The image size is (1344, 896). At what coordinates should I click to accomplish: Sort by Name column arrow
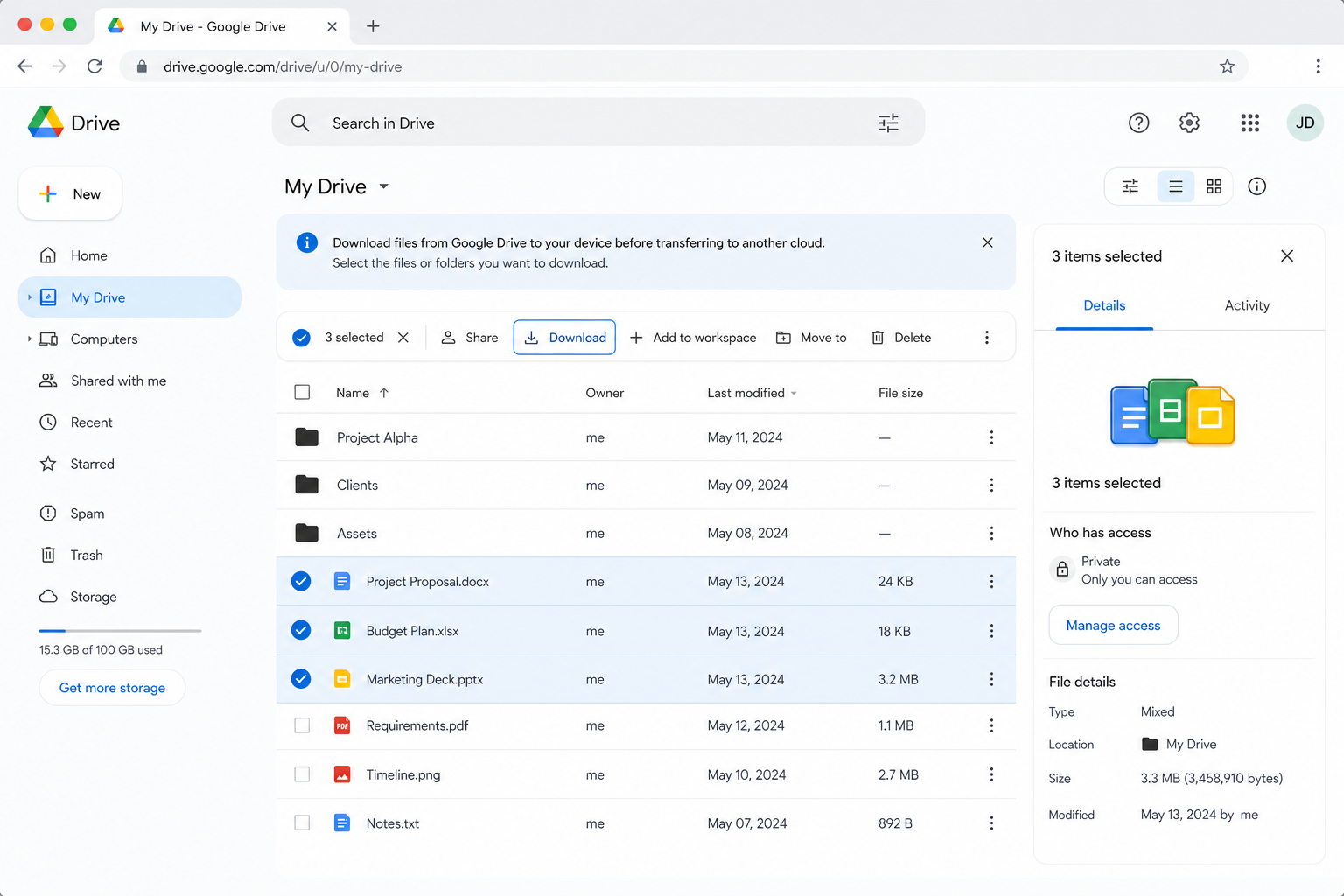pos(384,393)
